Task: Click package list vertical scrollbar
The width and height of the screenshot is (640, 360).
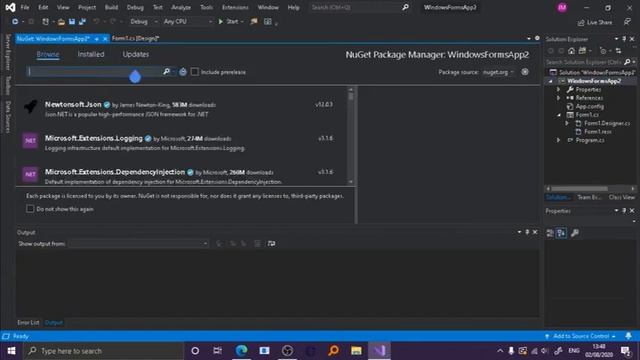Action: 351,136
